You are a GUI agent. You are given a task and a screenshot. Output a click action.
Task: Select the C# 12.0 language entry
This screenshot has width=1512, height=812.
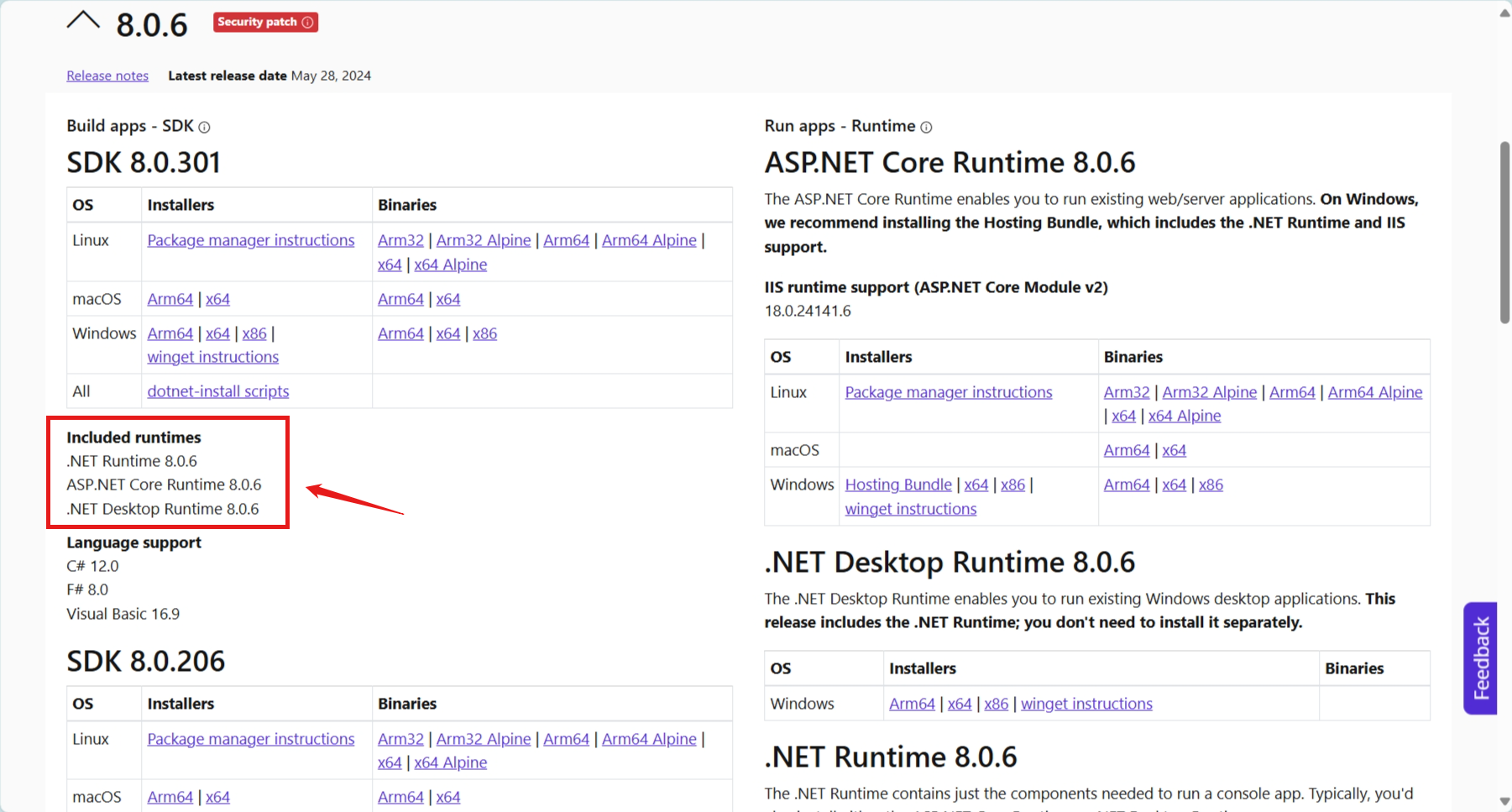tap(92, 566)
